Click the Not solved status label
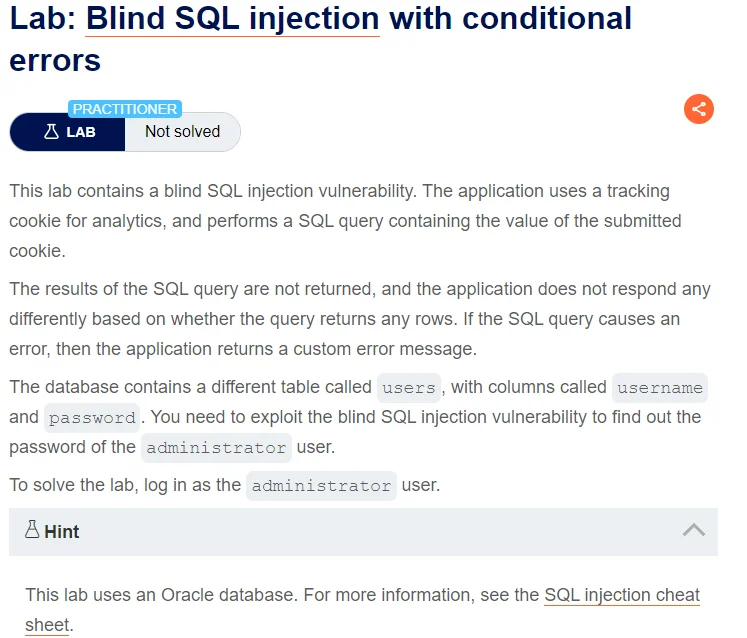 pyautogui.click(x=182, y=132)
